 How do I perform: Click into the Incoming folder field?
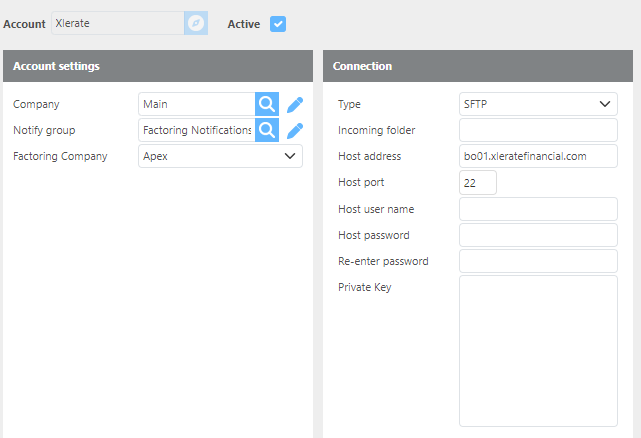pos(538,130)
